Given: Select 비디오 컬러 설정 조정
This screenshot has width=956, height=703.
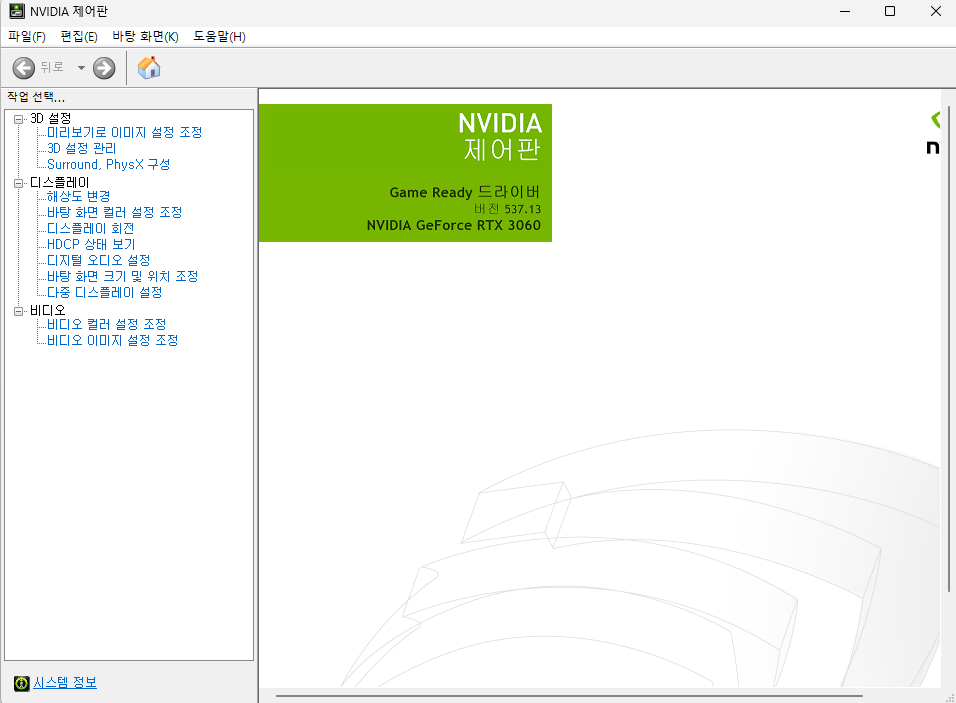Looking at the screenshot, I should click(107, 324).
